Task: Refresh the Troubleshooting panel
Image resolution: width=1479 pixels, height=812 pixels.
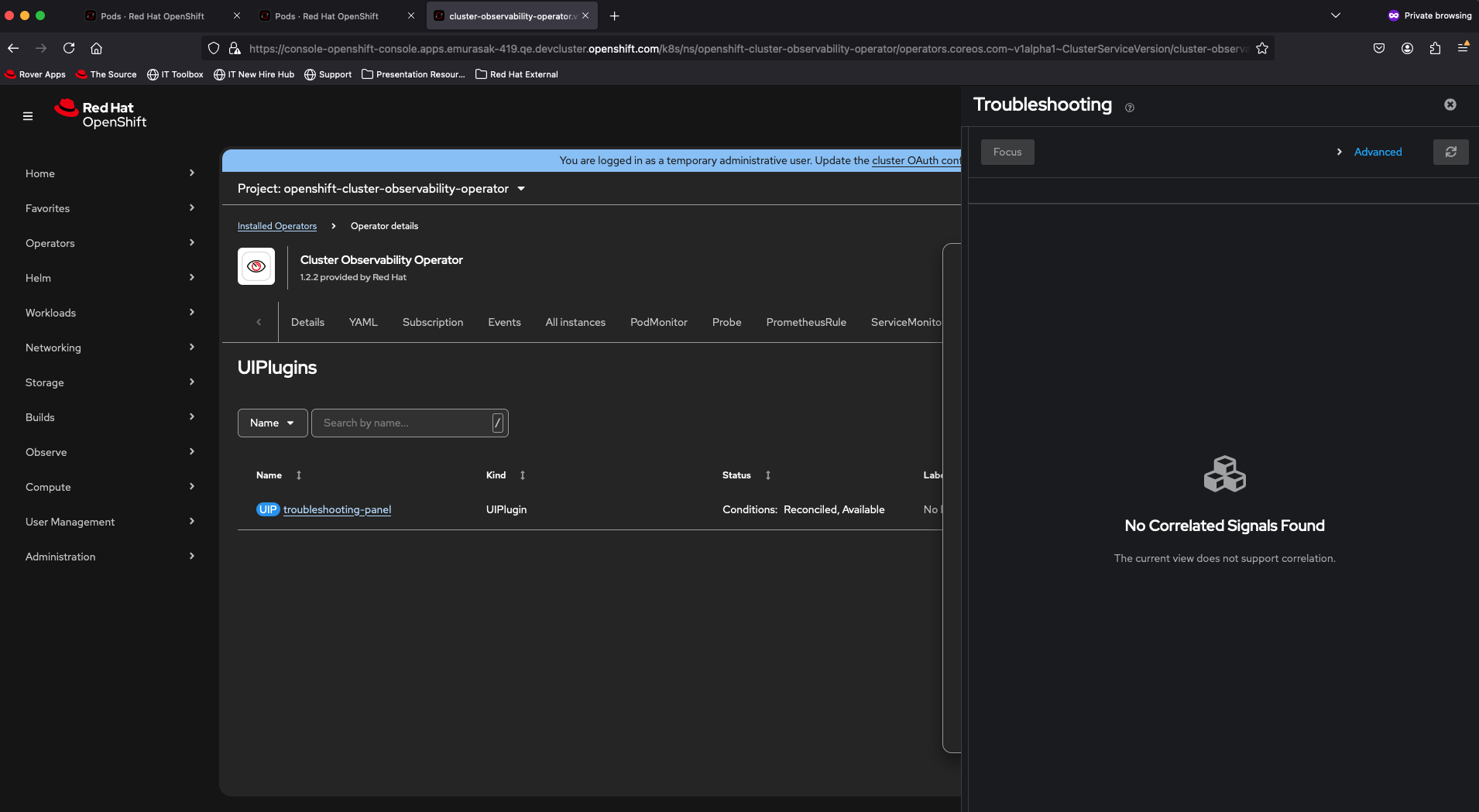Action: click(x=1451, y=152)
